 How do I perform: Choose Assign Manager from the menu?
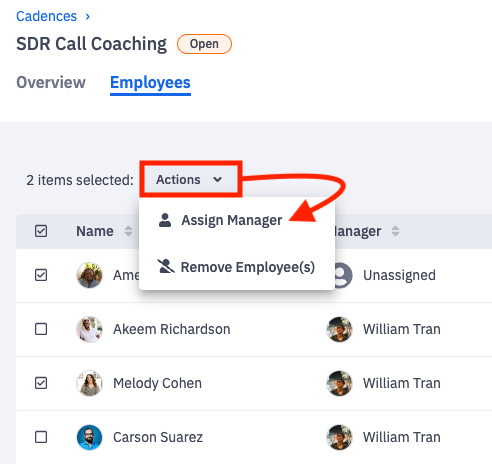tap(232, 220)
